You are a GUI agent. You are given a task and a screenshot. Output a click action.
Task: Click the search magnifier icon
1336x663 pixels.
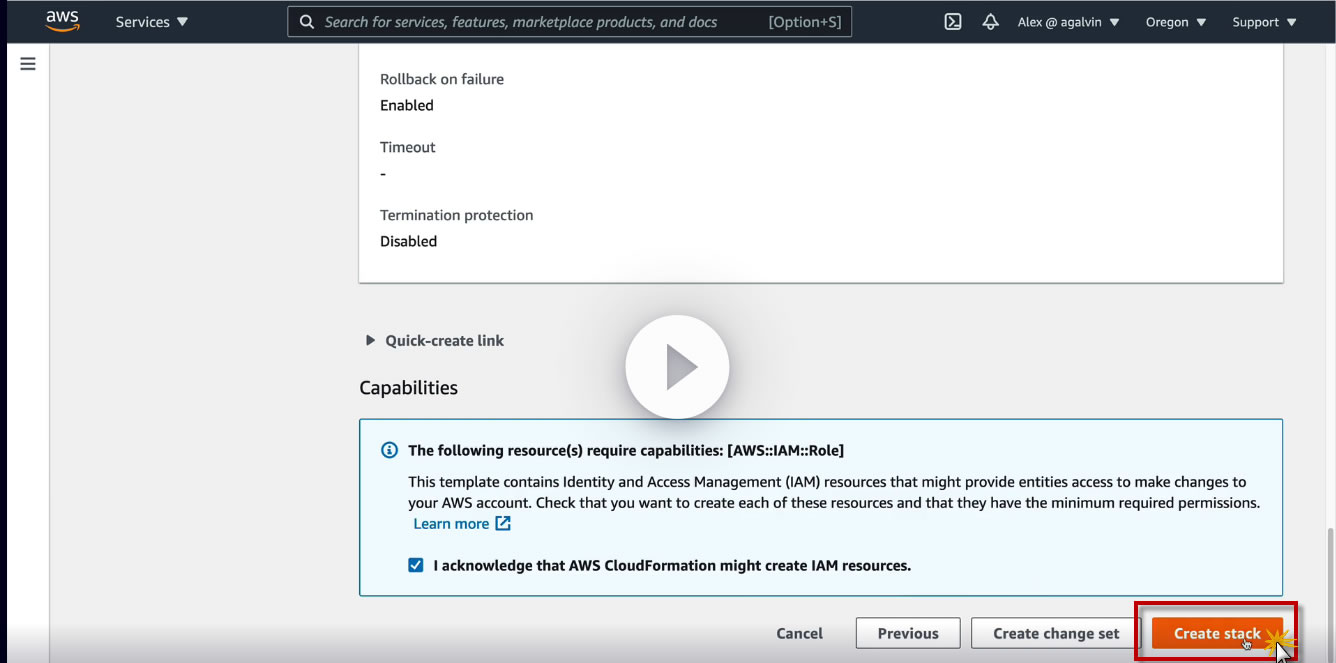[307, 22]
